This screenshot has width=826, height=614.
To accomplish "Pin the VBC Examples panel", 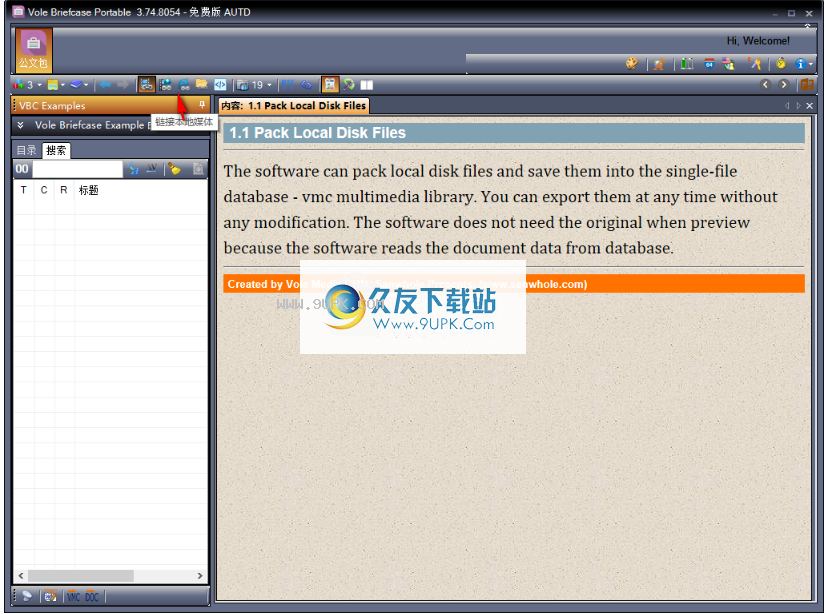I will click(x=202, y=105).
